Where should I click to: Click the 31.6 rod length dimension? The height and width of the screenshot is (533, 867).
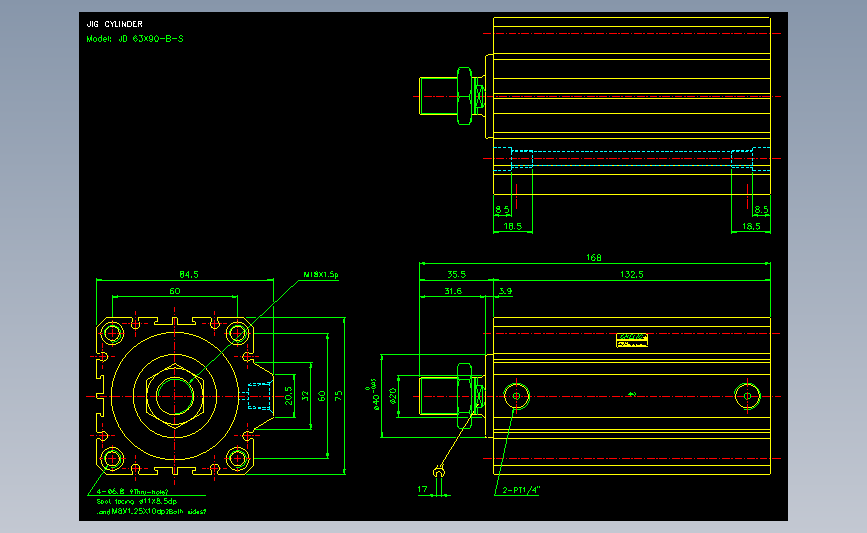pos(453,291)
